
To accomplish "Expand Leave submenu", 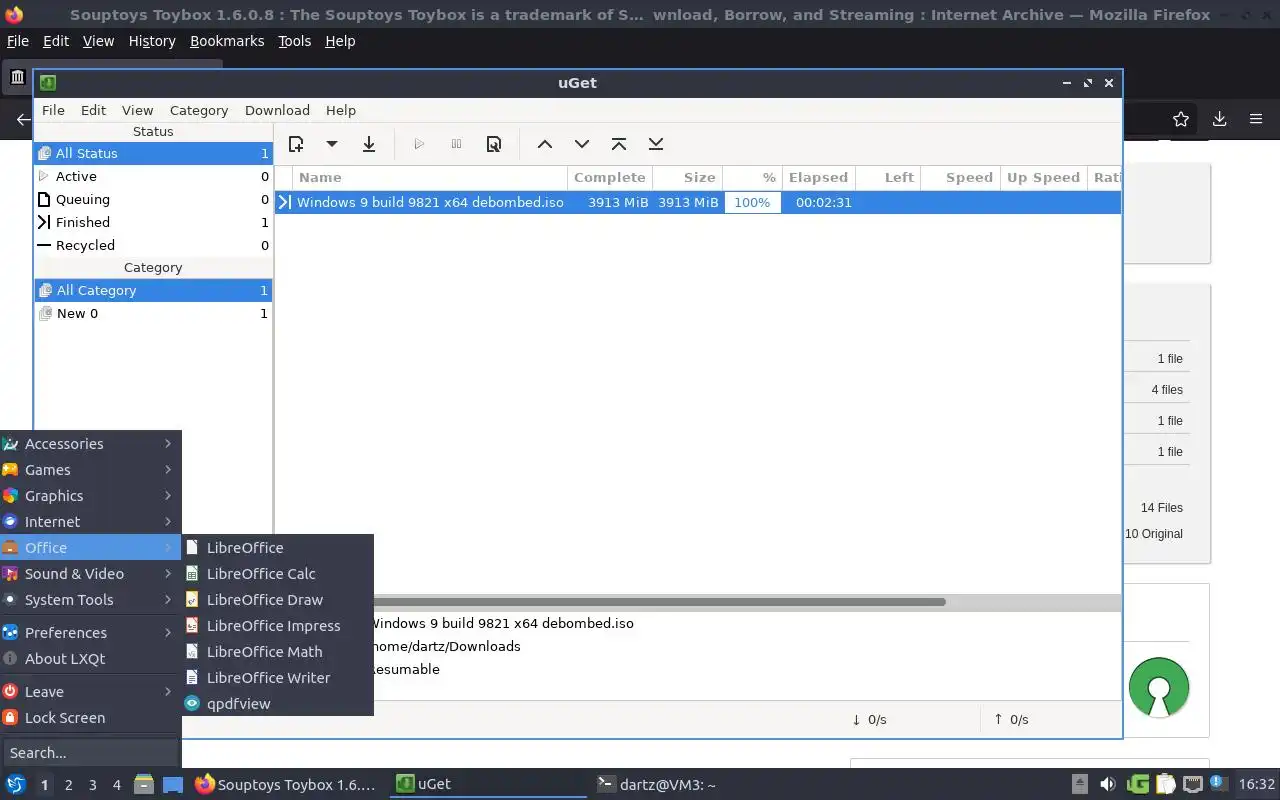I will point(90,692).
